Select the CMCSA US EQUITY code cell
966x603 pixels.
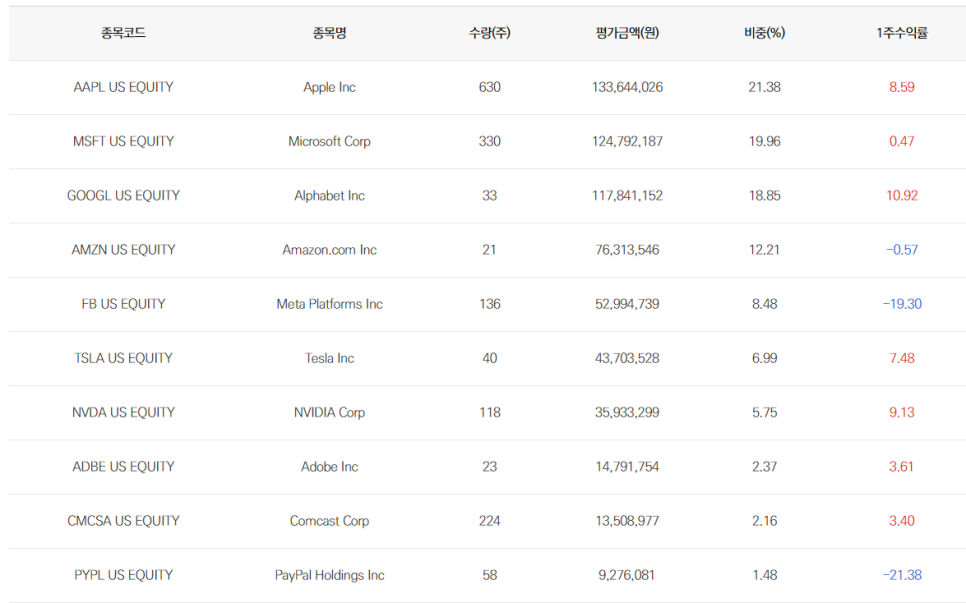[x=123, y=520]
